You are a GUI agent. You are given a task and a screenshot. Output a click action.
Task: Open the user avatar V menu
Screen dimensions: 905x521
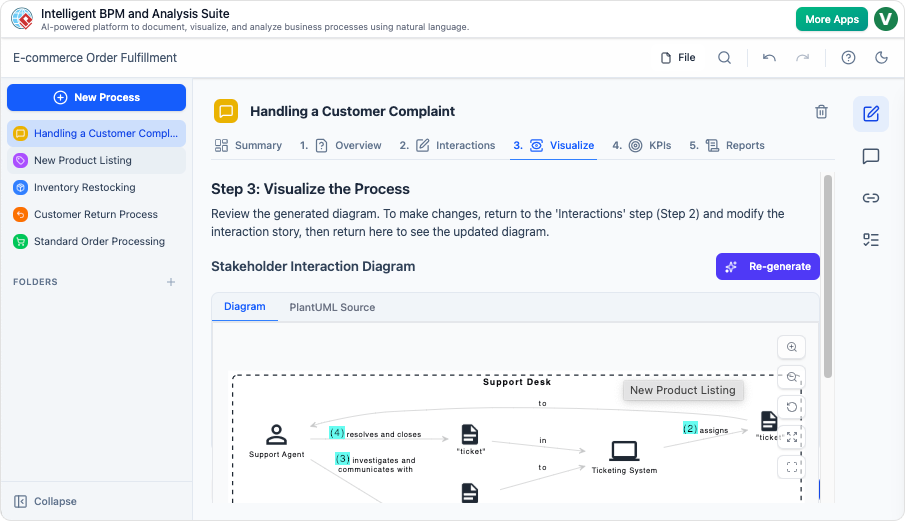(x=885, y=19)
